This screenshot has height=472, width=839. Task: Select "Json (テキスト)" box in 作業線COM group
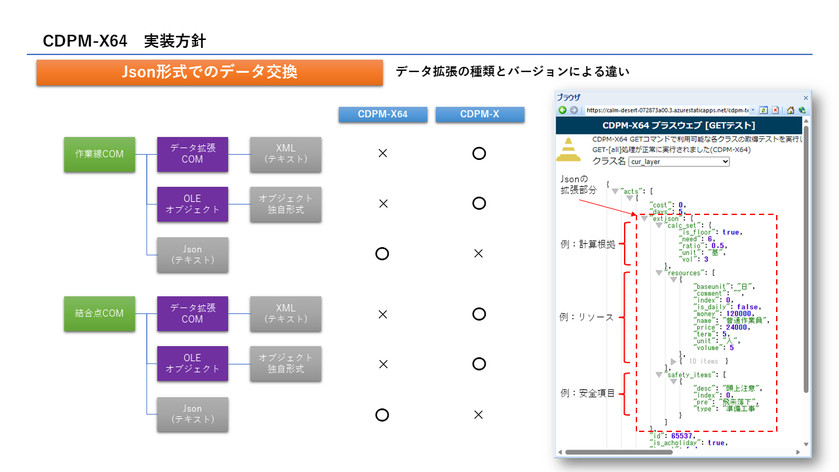[x=193, y=255]
